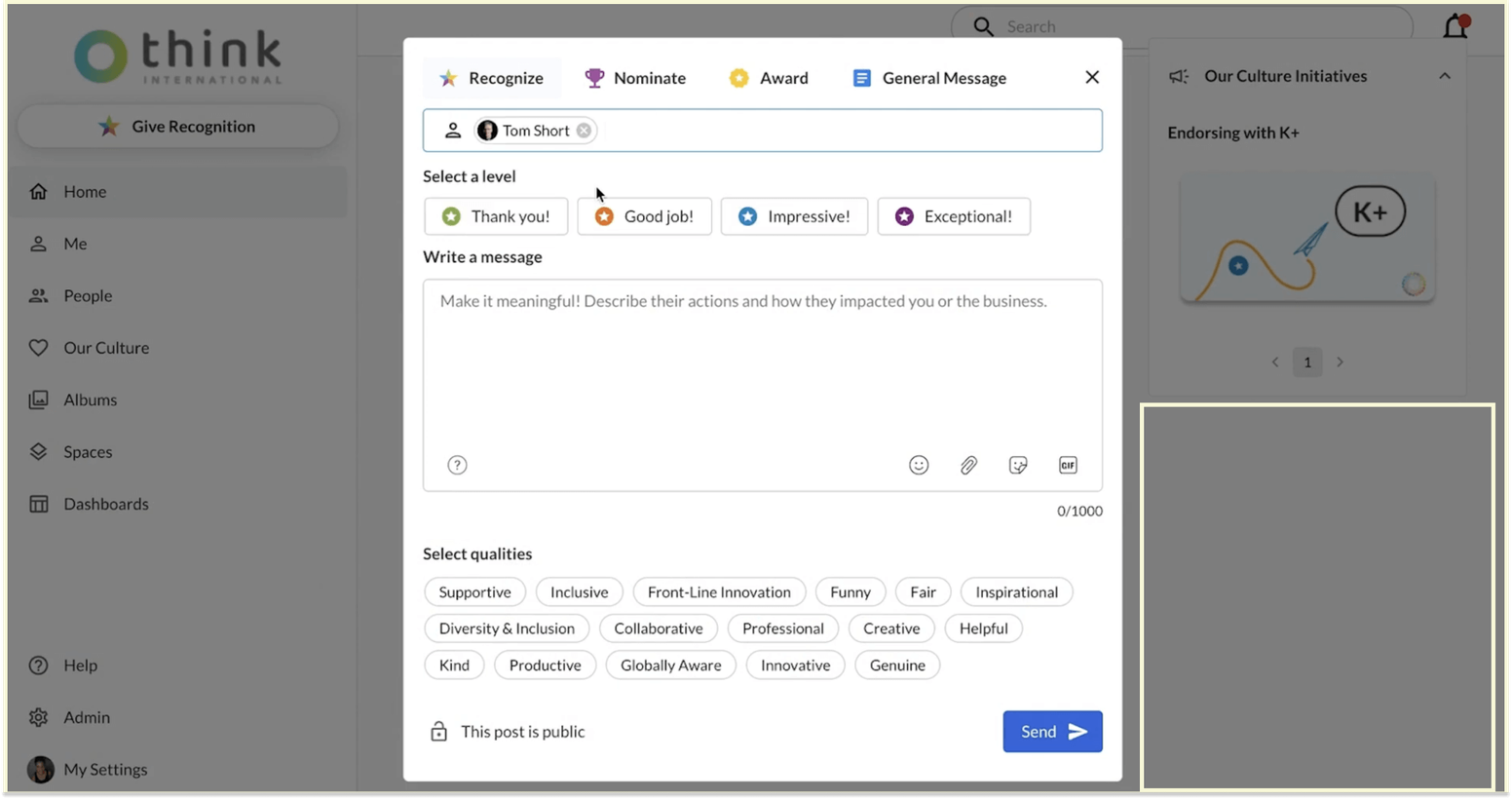This screenshot has width=1512, height=799.
Task: Click the Give Recognition button
Action: point(177,127)
